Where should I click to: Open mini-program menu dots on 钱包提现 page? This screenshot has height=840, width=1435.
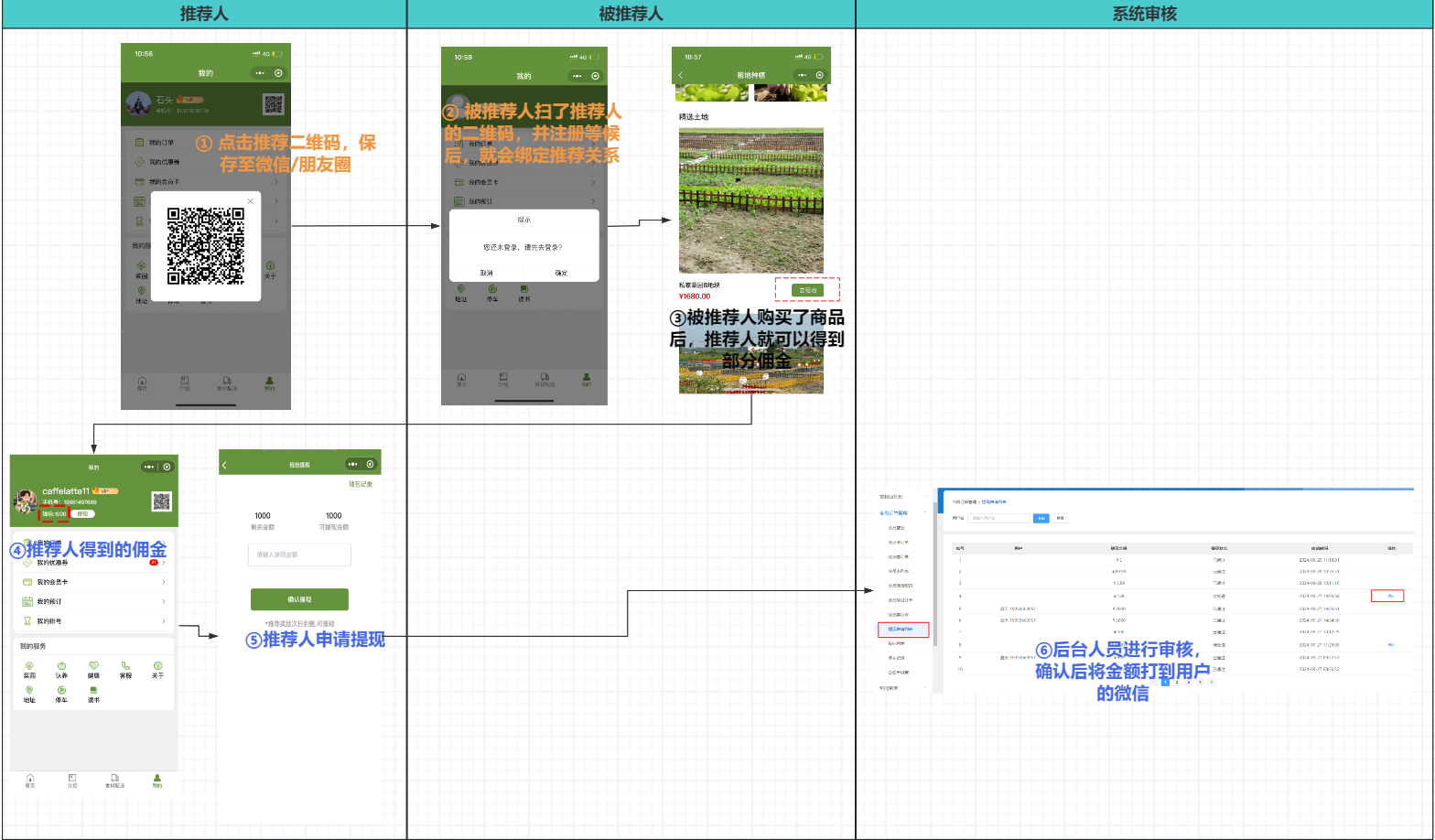tap(353, 464)
